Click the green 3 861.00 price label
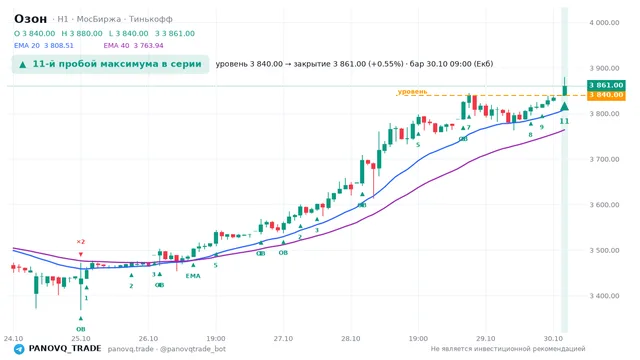Viewport: 640px width, 360px height. [606, 85]
